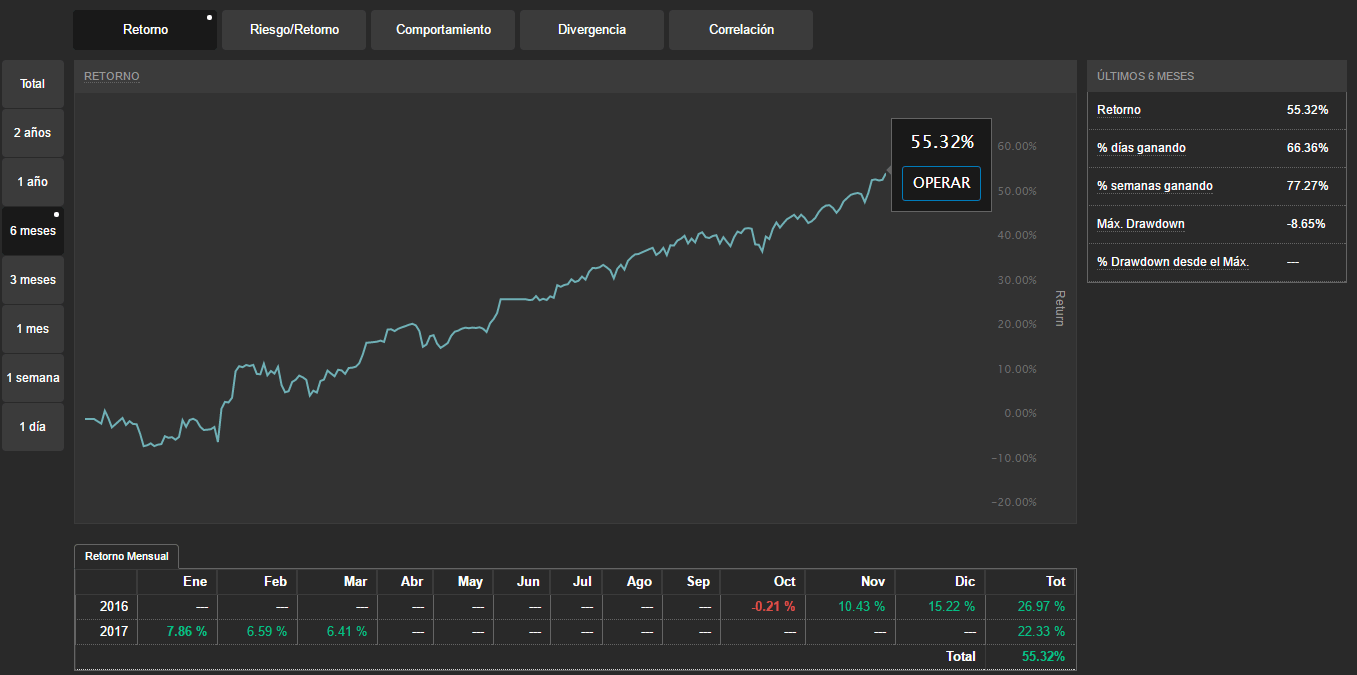Open the Comportamiento tab

click(x=443, y=30)
